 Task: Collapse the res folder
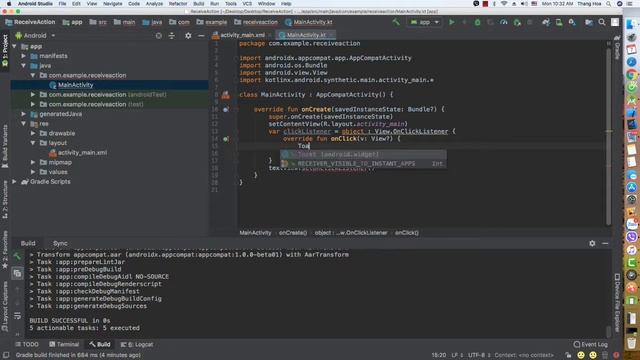point(24,124)
